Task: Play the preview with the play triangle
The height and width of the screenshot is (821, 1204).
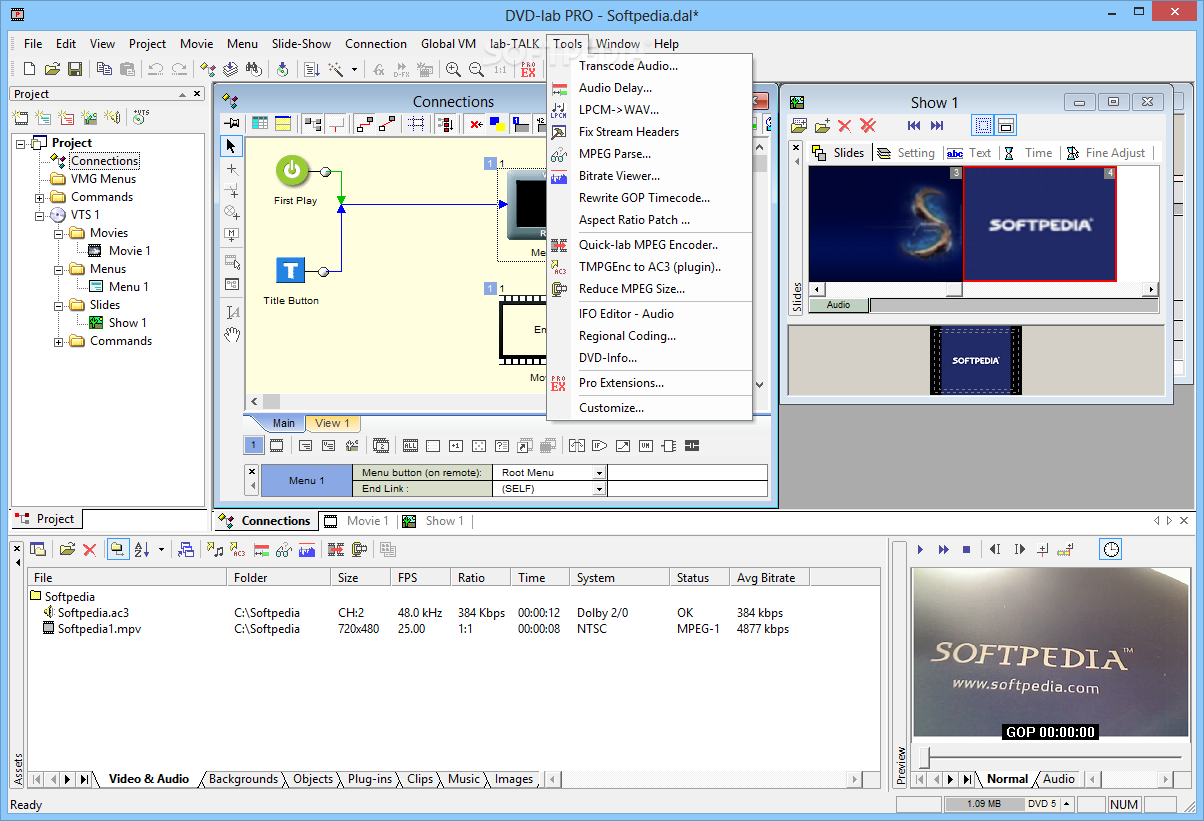Action: pyautogui.click(x=921, y=549)
